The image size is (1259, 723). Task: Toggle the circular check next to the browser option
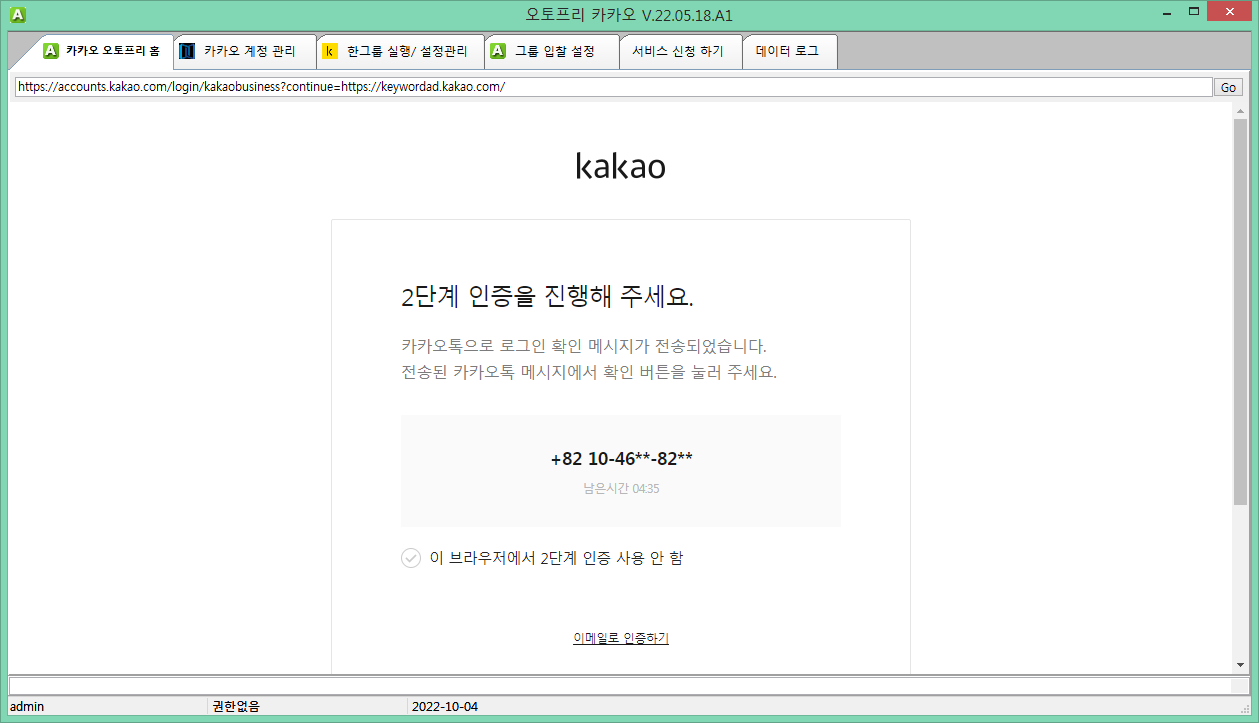410,558
